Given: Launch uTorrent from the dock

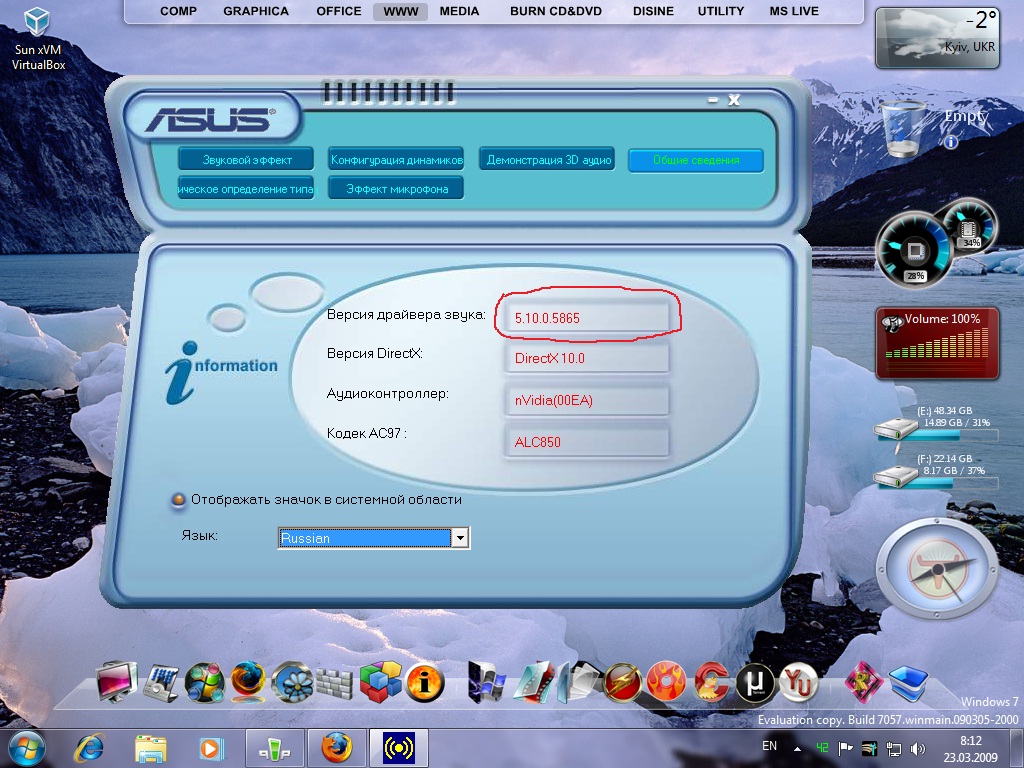Looking at the screenshot, I should [755, 683].
